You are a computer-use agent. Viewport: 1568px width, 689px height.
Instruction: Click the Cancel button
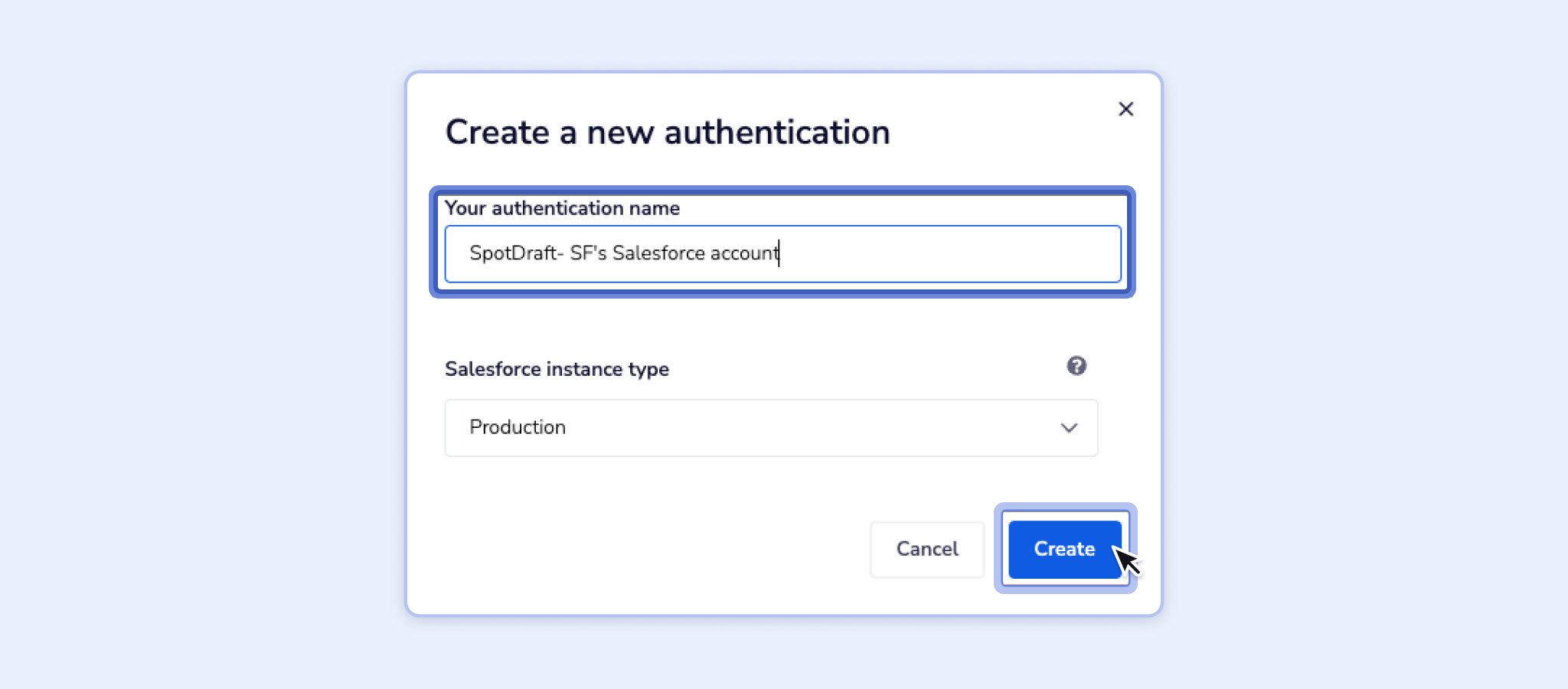tap(927, 549)
